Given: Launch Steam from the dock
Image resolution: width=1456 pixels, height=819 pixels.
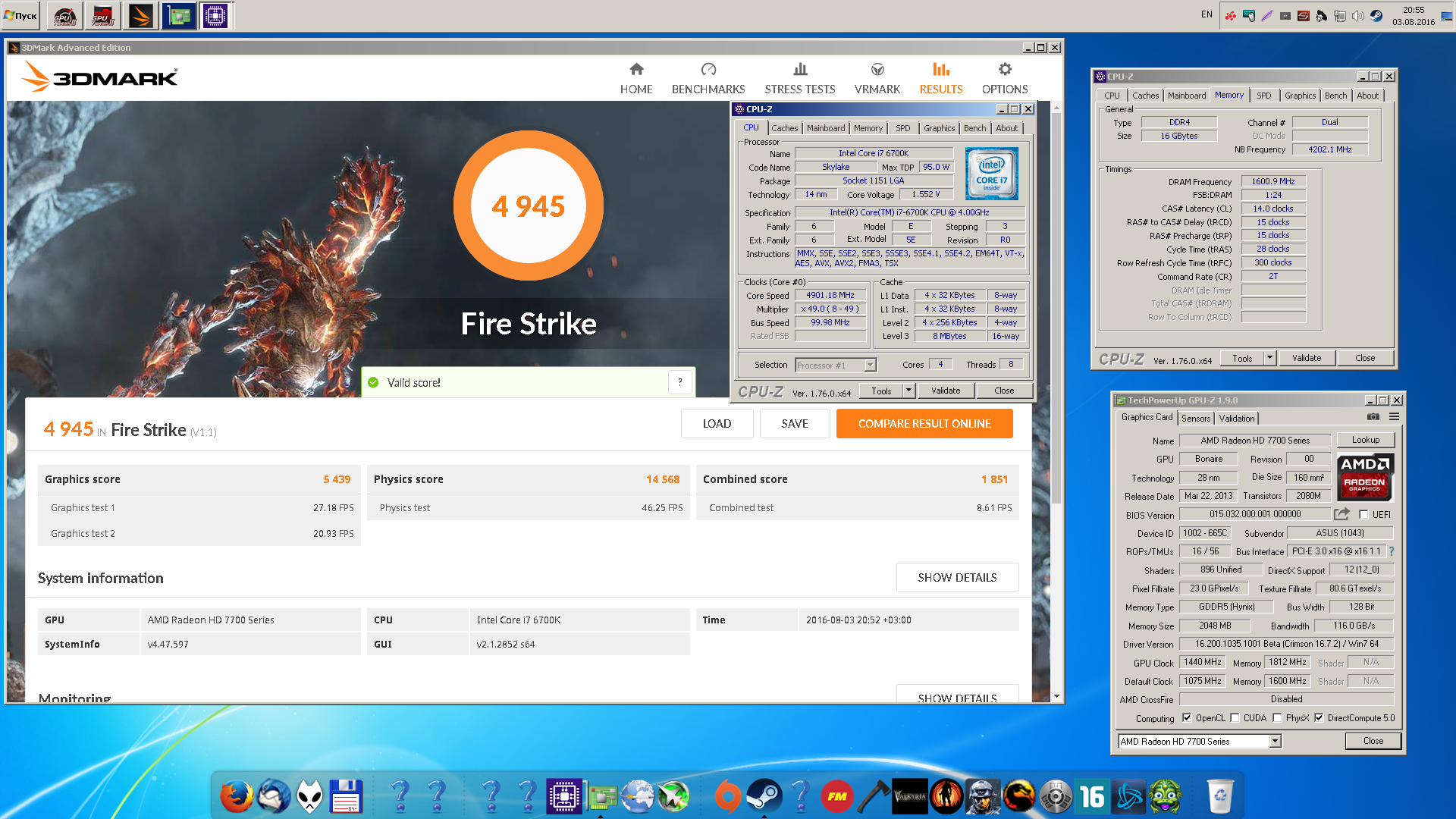Looking at the screenshot, I should pos(764,796).
